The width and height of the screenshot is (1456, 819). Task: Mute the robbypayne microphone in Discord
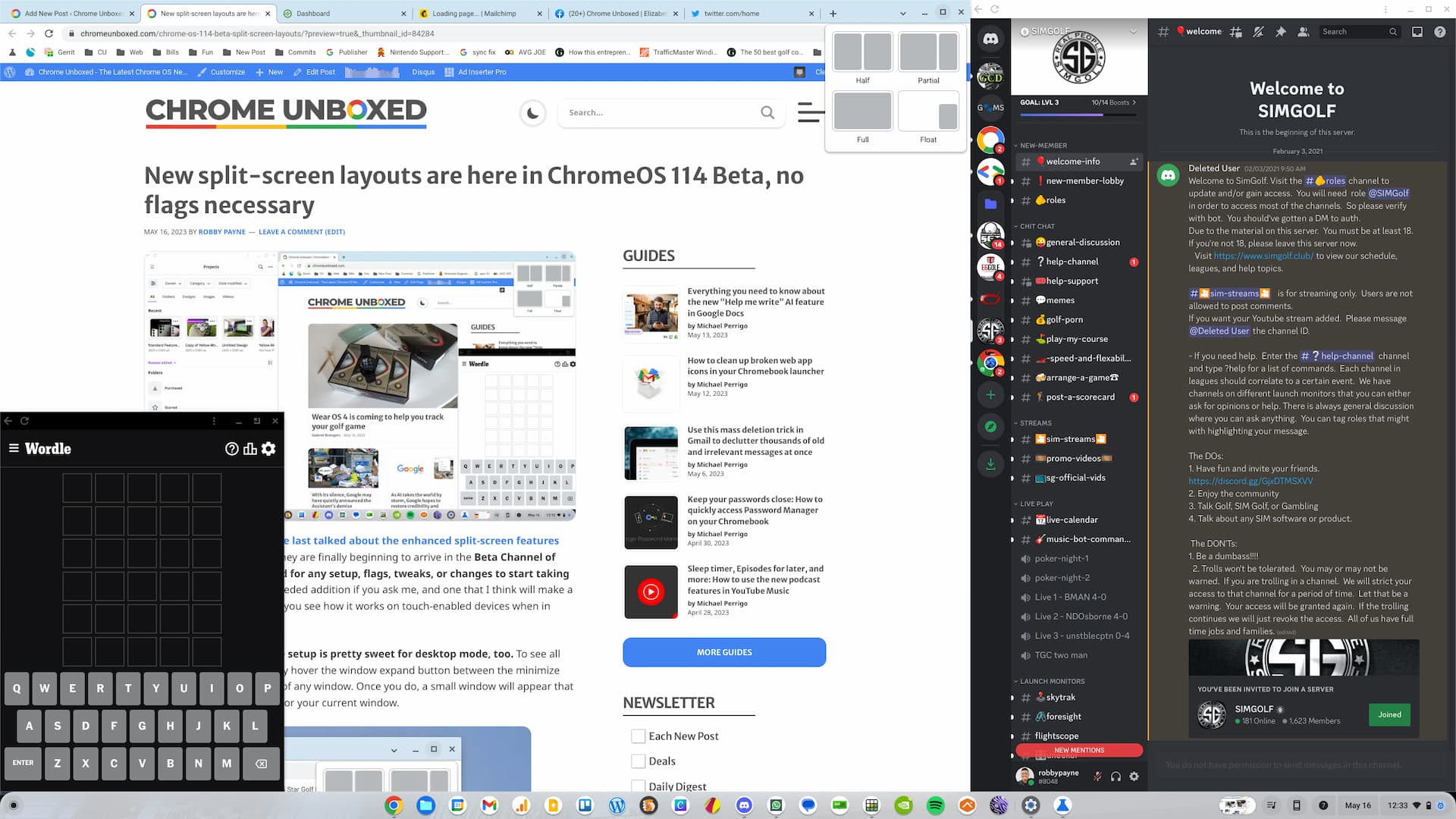[x=1098, y=777]
